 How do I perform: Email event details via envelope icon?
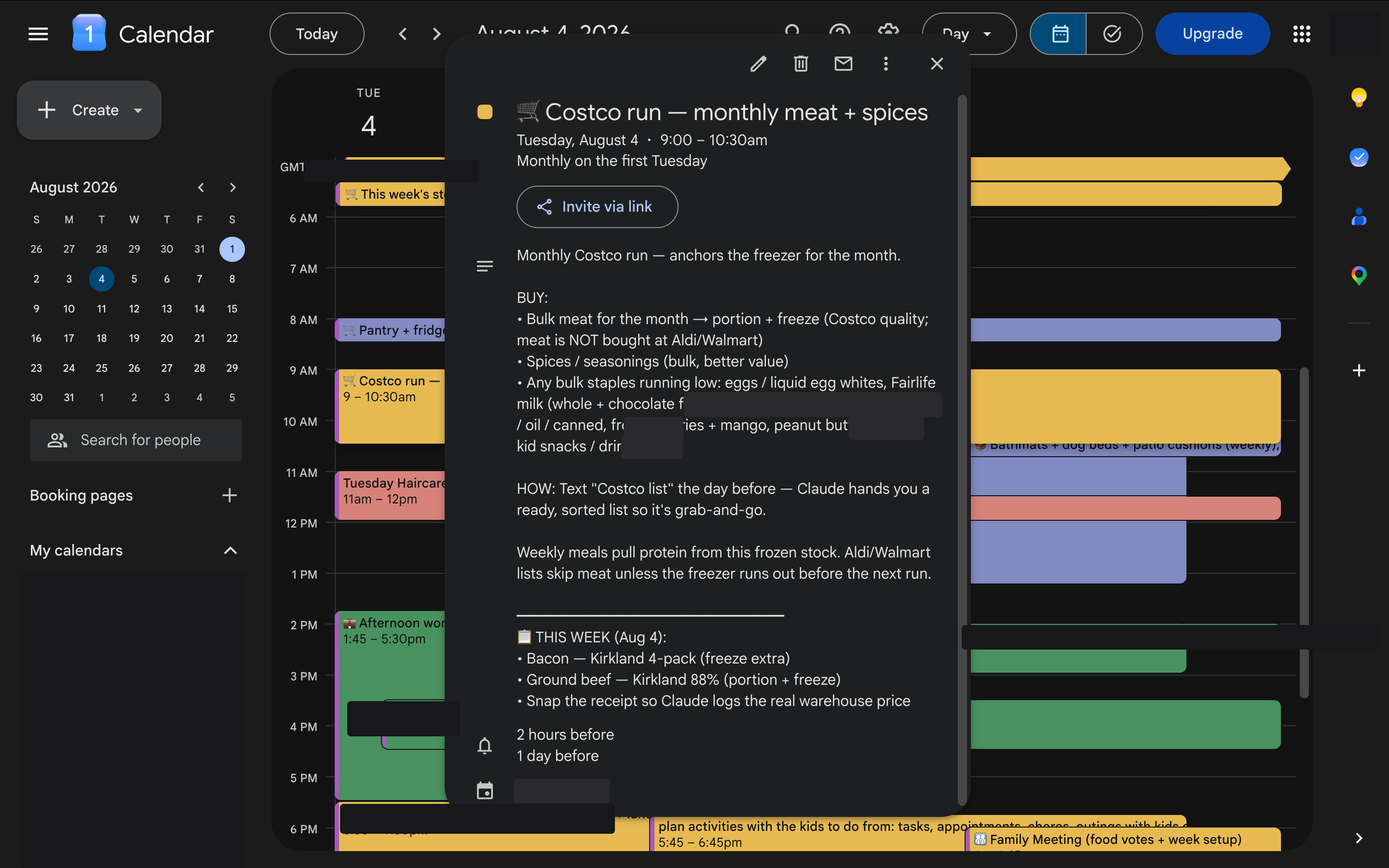pyautogui.click(x=843, y=64)
